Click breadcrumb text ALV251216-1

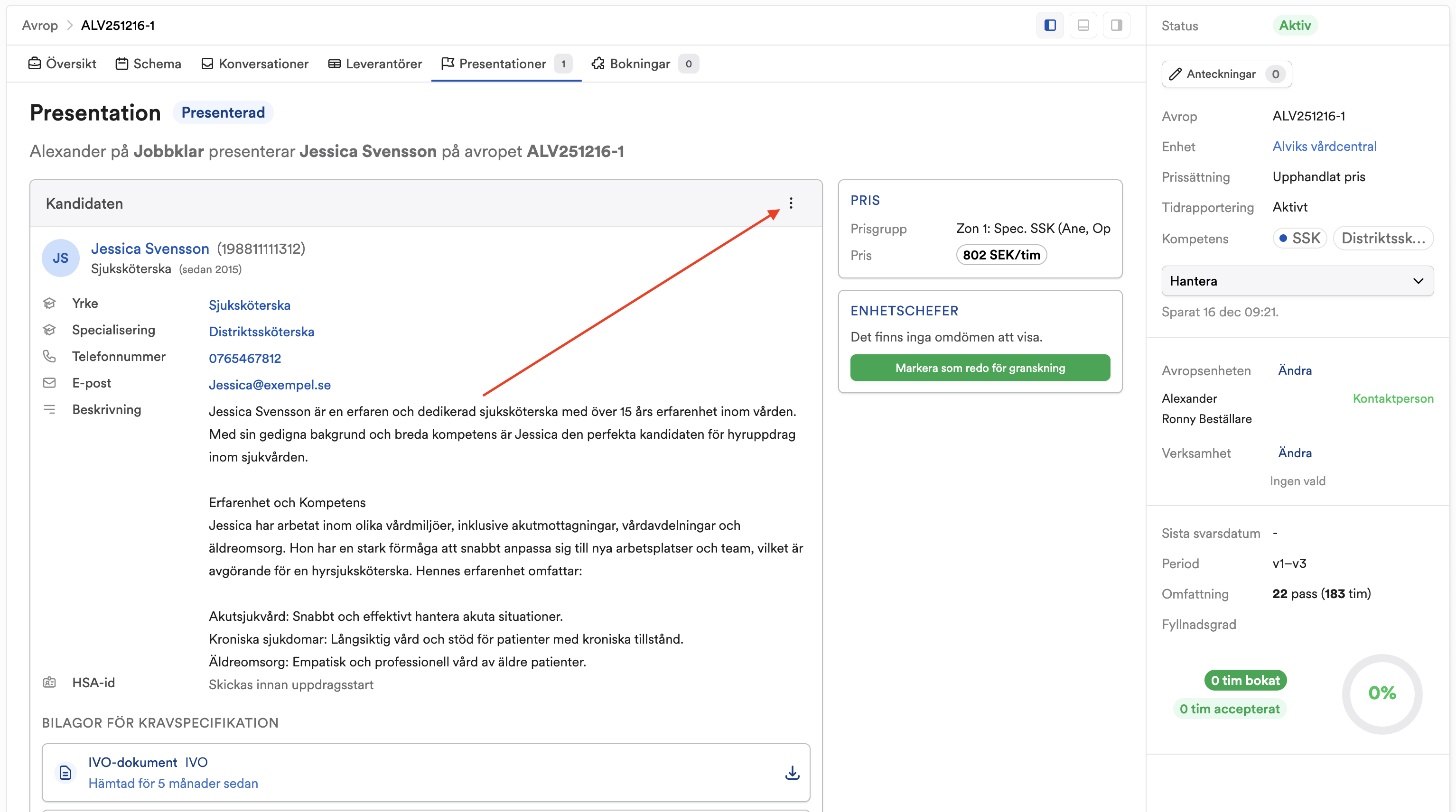[118, 26]
